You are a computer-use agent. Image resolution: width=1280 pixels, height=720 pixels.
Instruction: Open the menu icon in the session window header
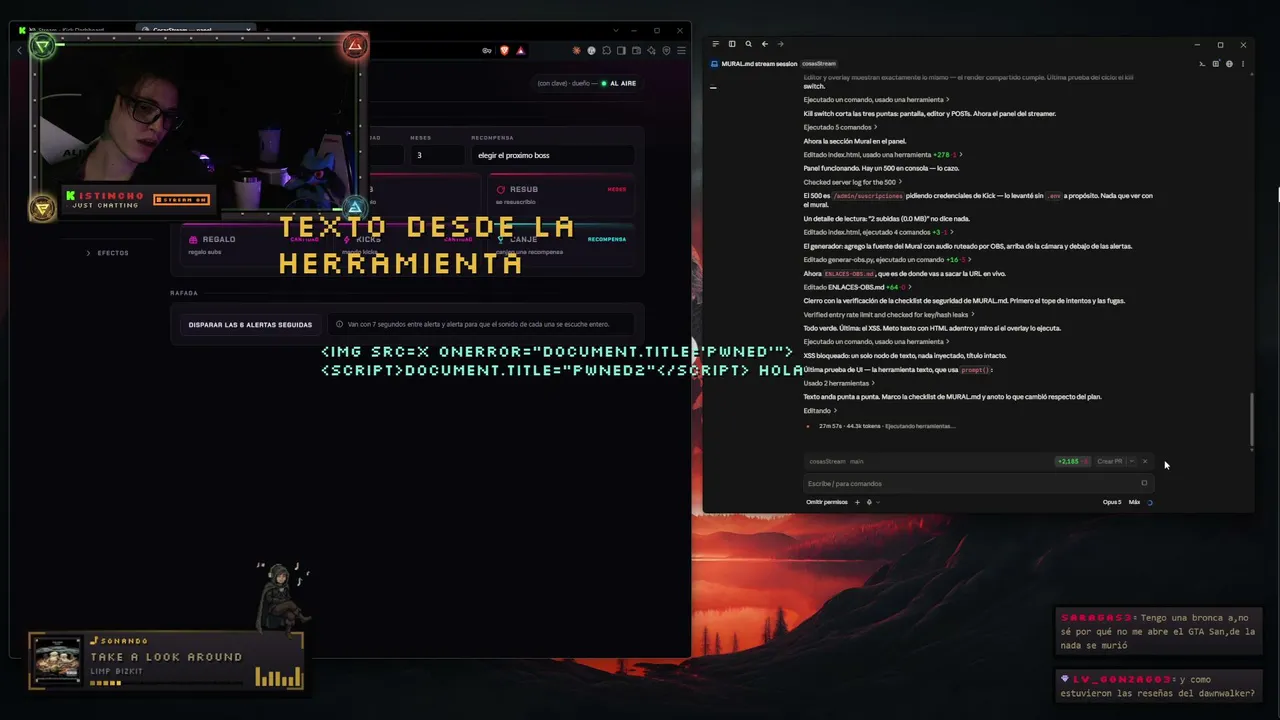coord(715,44)
